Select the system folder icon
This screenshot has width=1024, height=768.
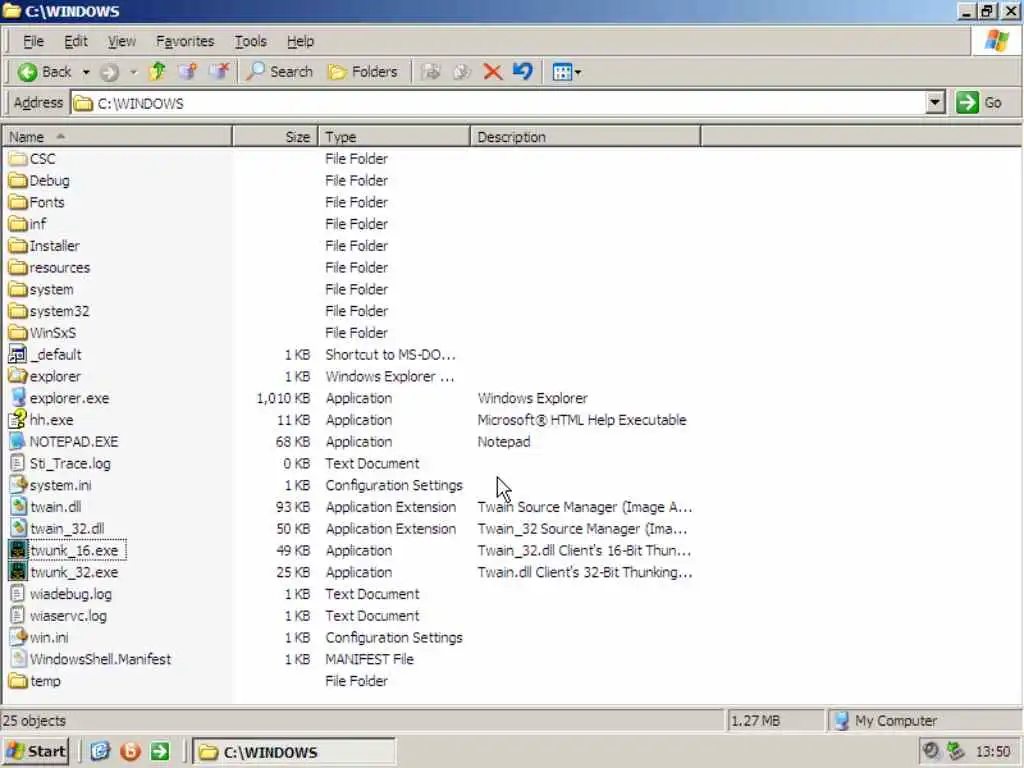pyautogui.click(x=18, y=289)
